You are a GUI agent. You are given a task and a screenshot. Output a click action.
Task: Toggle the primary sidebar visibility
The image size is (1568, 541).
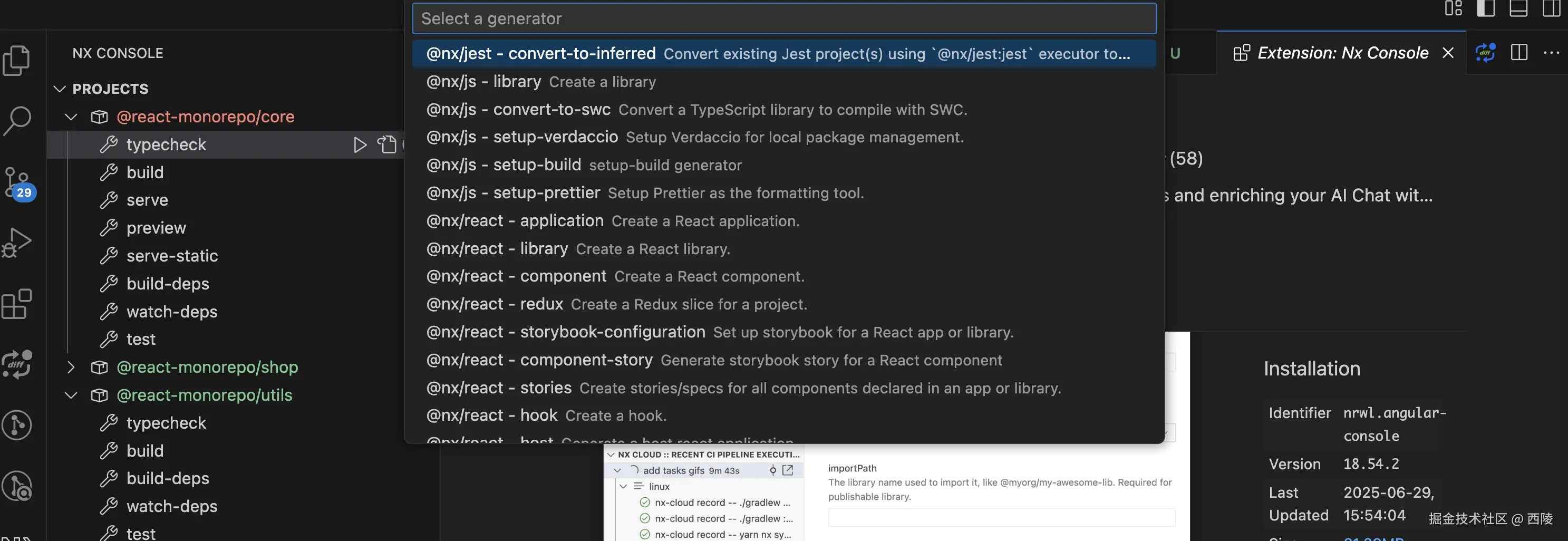[1485, 8]
